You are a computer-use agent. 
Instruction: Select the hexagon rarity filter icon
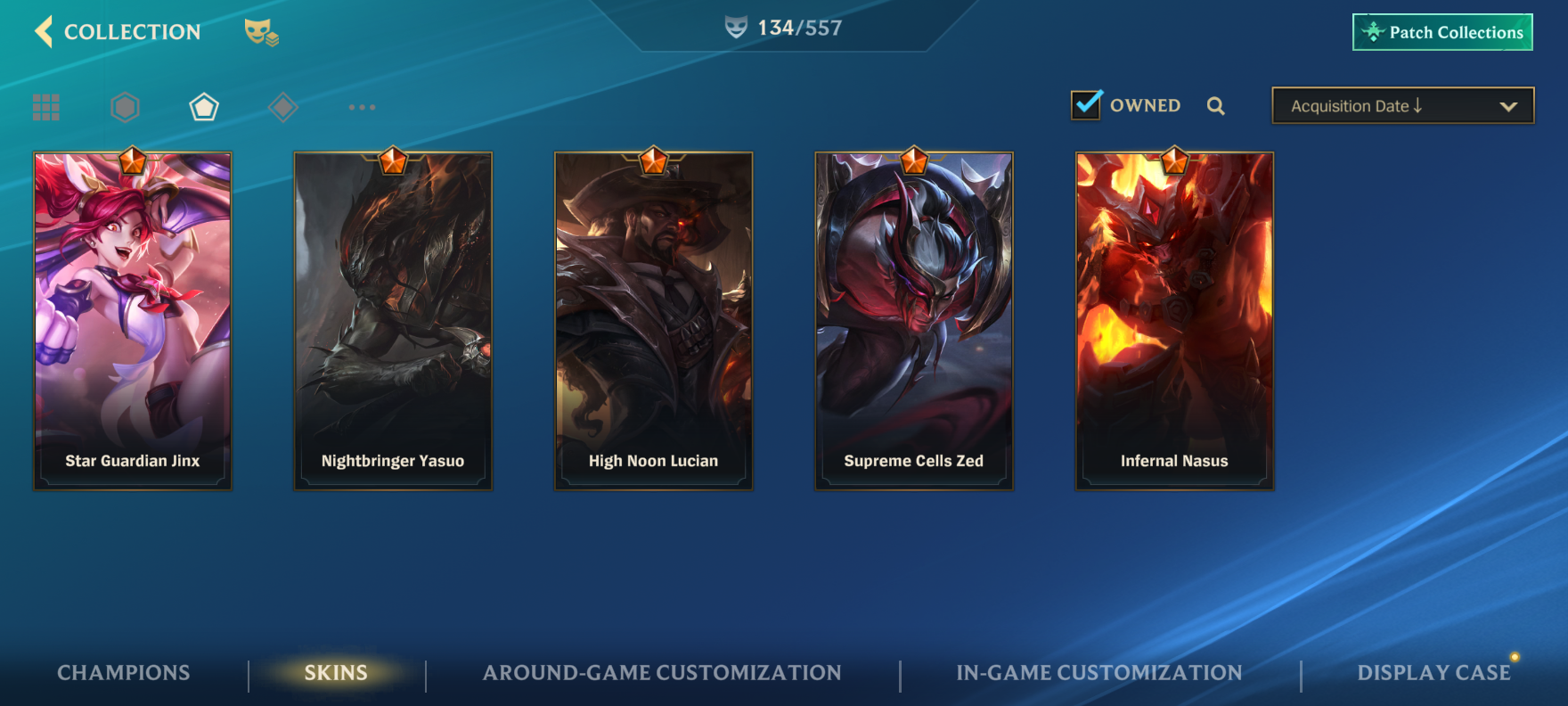tap(125, 107)
